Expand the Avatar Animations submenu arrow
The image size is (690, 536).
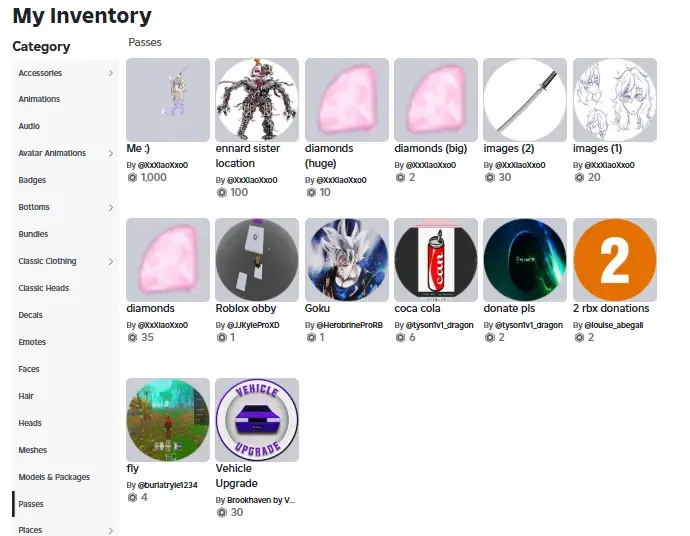point(111,153)
